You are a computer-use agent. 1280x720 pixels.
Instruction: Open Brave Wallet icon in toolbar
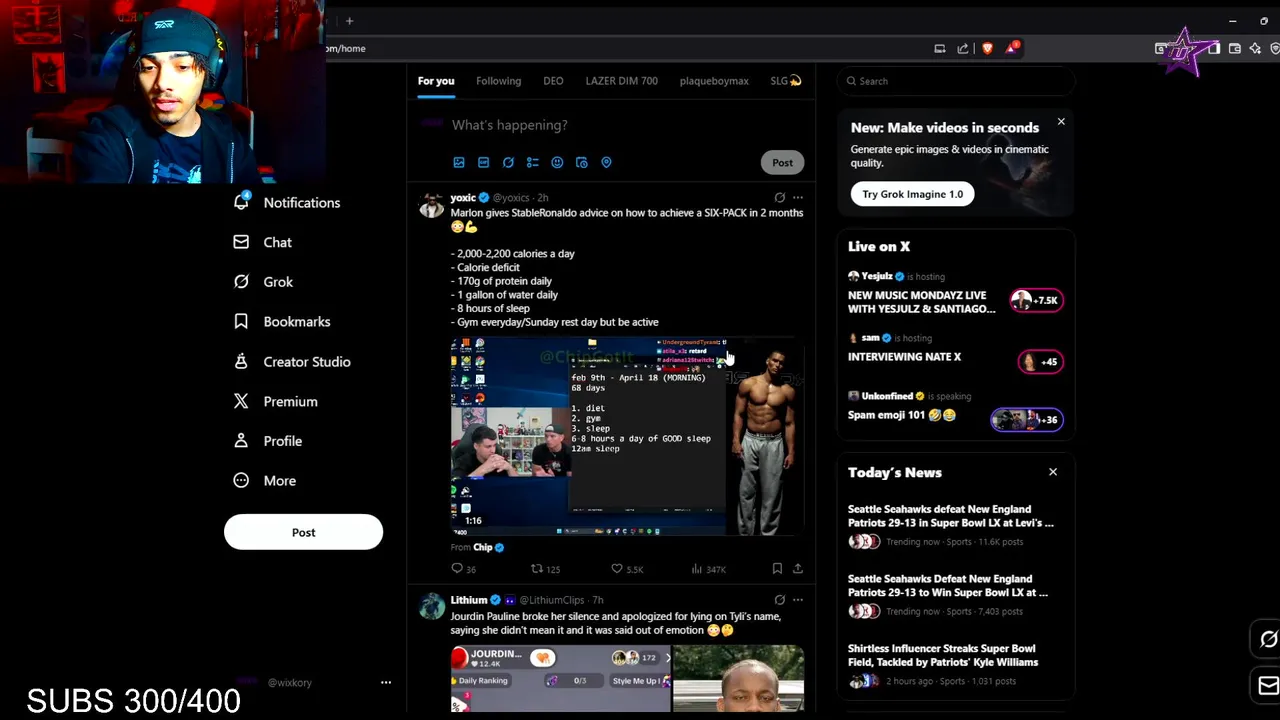point(1235,48)
